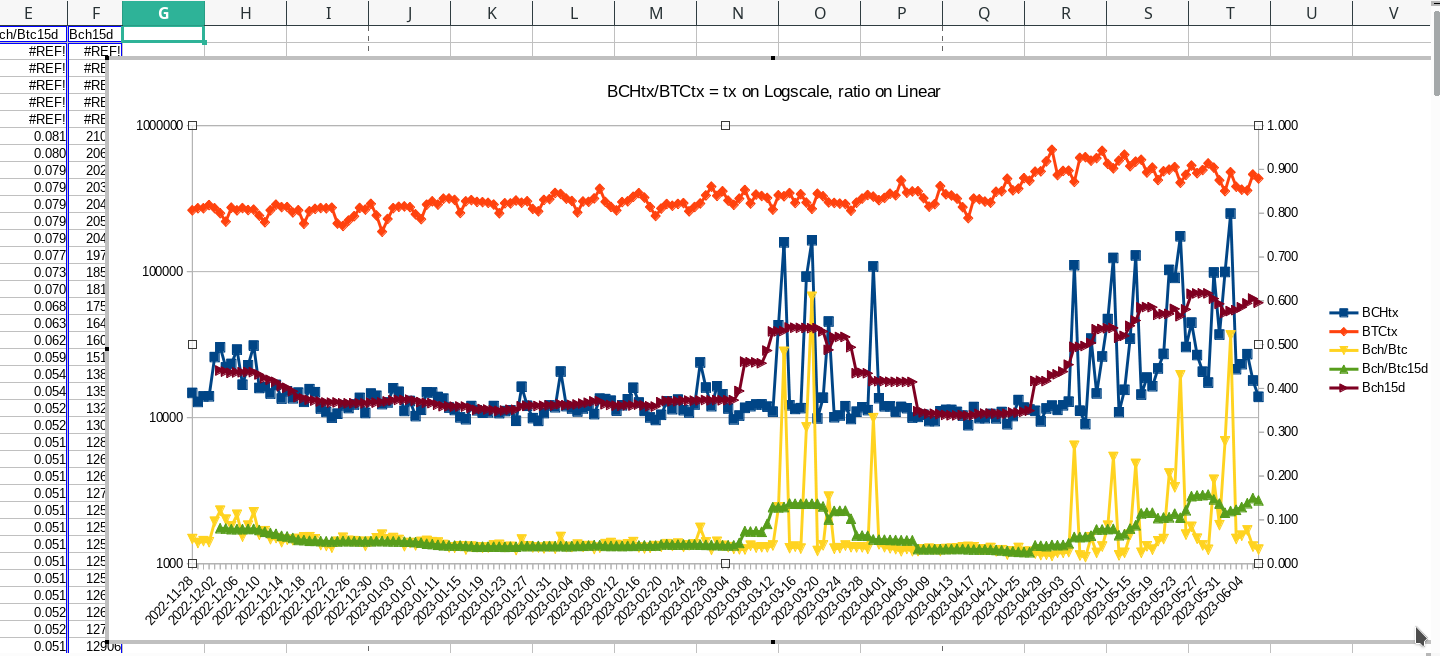1440x656 pixels.
Task: Select column P header
Action: 901,13
